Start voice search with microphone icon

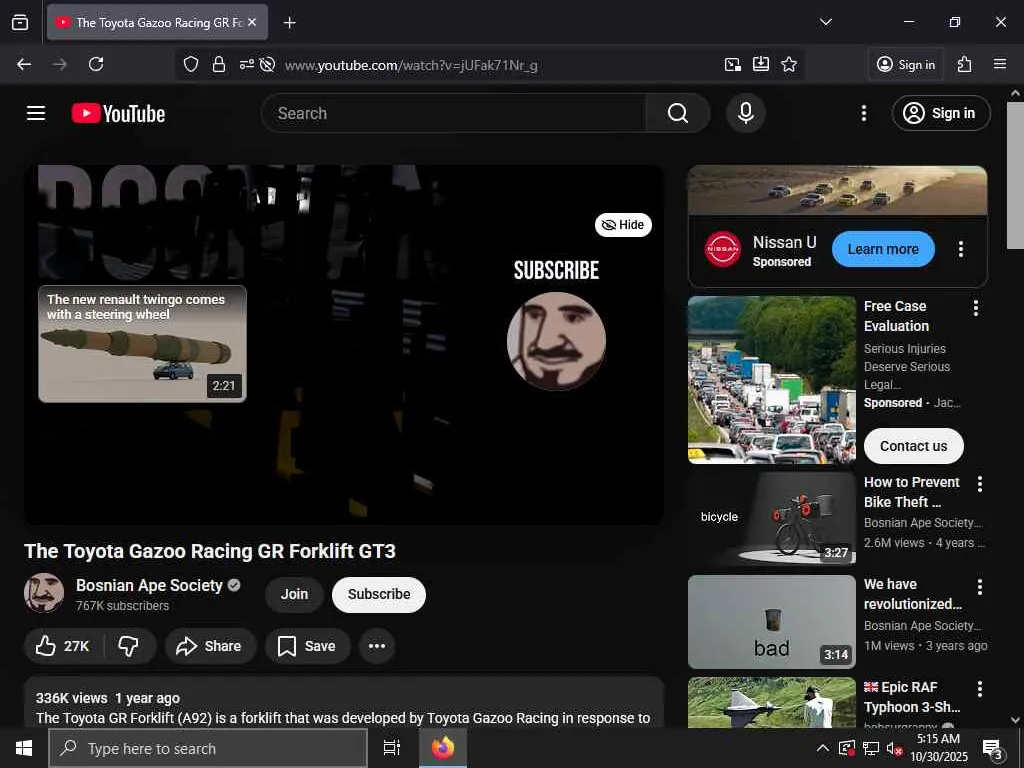coord(745,113)
